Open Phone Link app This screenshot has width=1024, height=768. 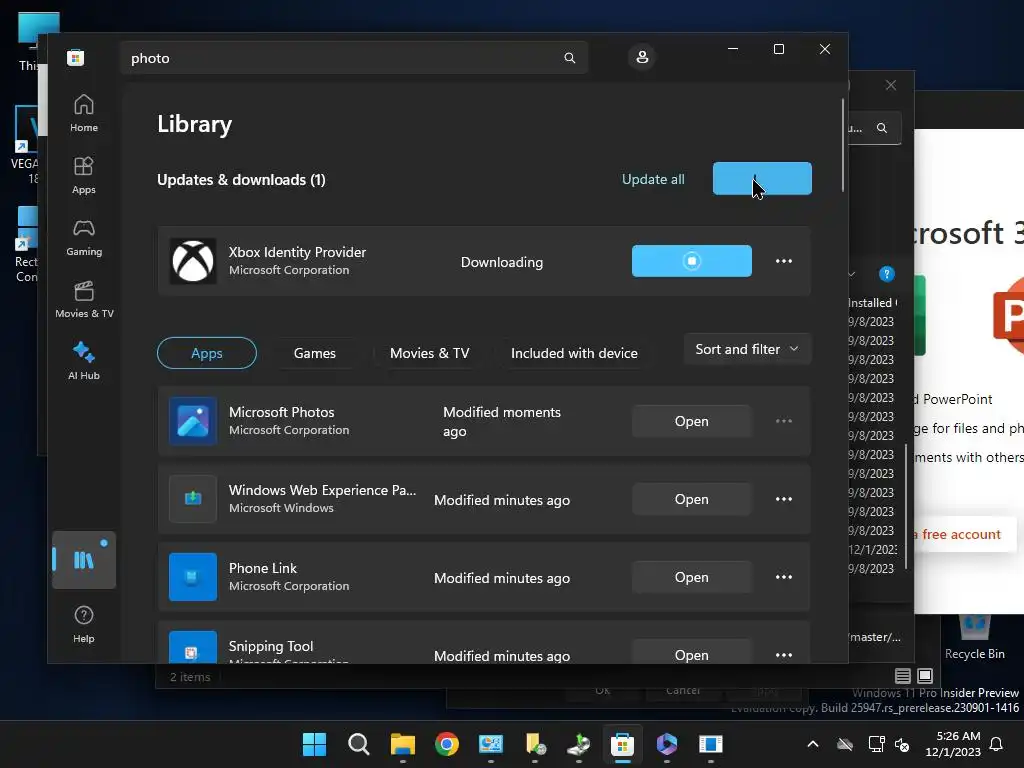(x=692, y=577)
